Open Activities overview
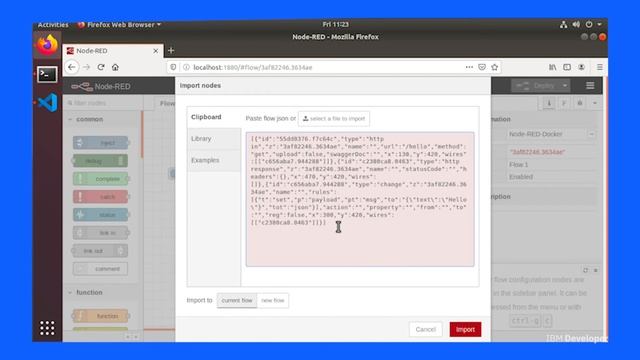The height and width of the screenshot is (360, 640). tap(53, 25)
